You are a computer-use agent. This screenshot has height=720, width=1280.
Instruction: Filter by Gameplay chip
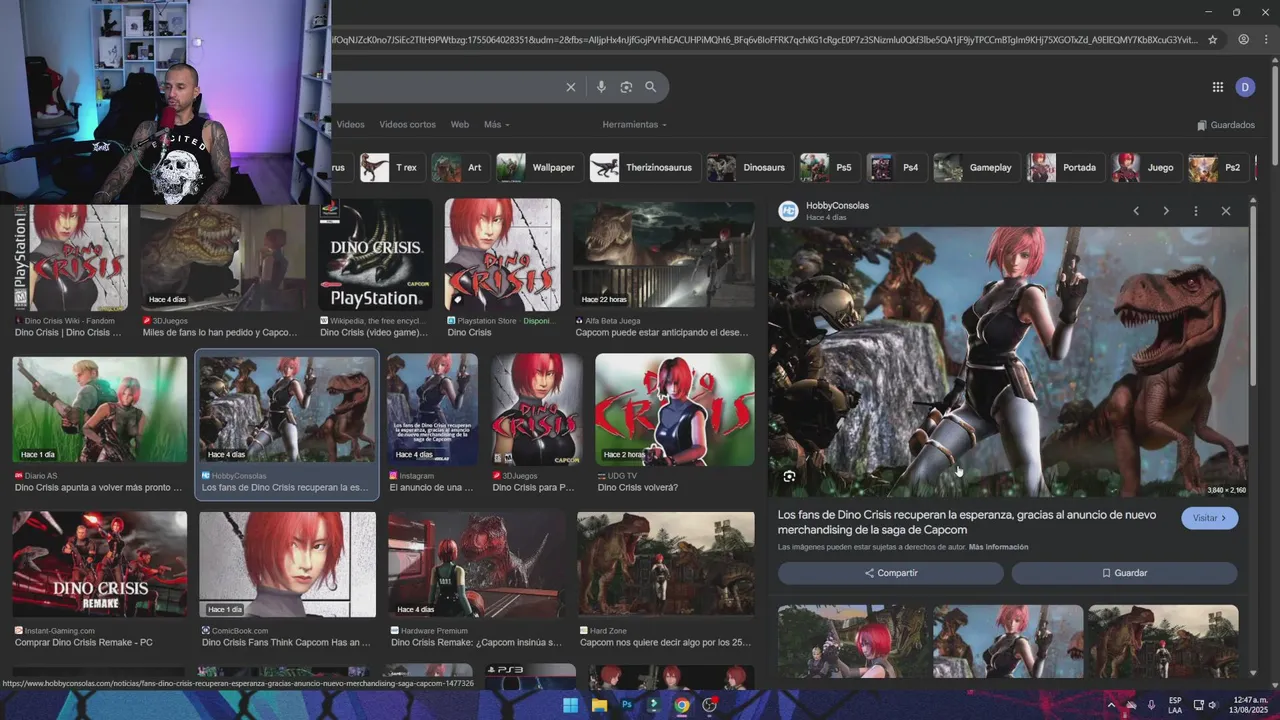pos(976,167)
